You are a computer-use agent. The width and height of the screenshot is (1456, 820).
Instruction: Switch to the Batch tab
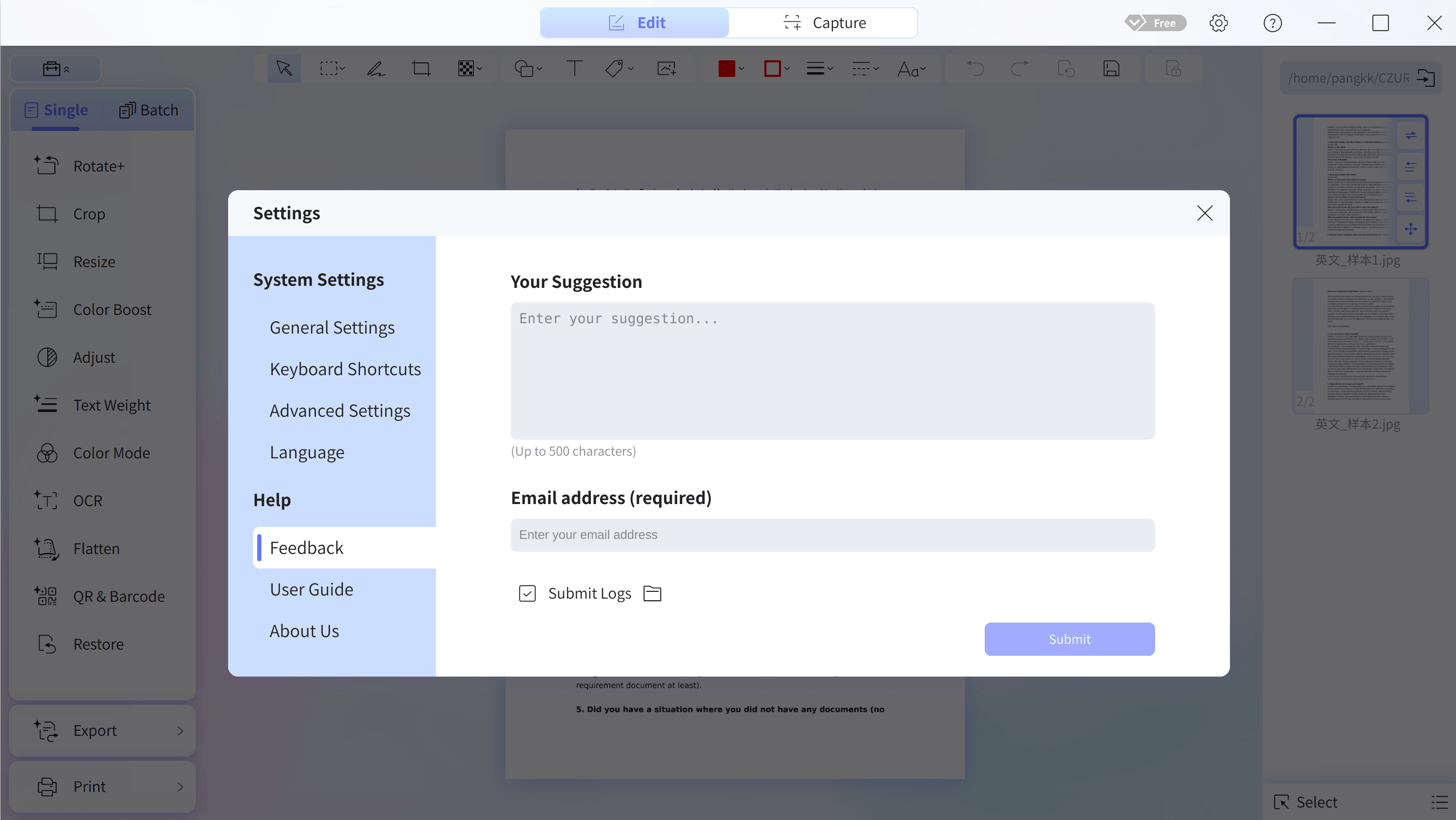point(149,110)
